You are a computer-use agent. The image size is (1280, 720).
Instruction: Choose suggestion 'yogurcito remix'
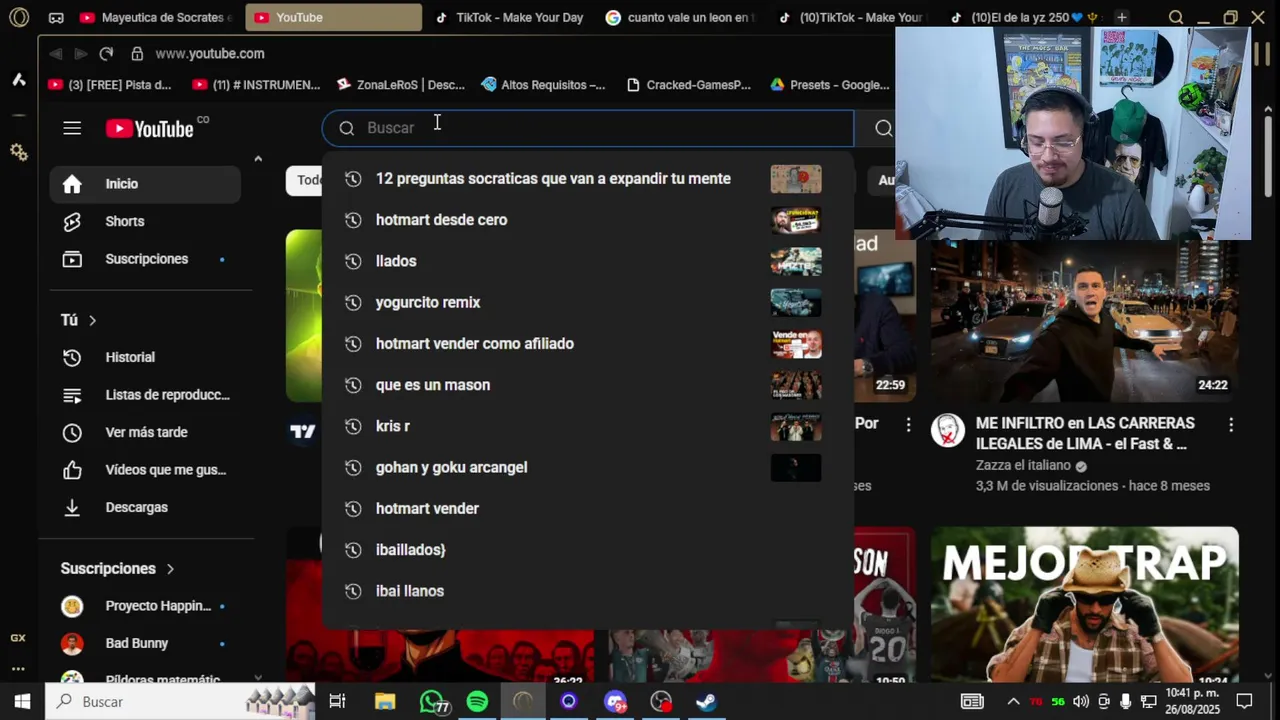click(x=588, y=302)
